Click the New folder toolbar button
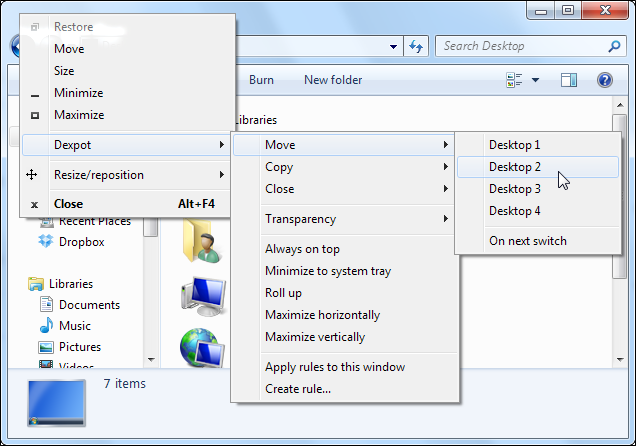This screenshot has height=446, width=636. click(x=333, y=80)
